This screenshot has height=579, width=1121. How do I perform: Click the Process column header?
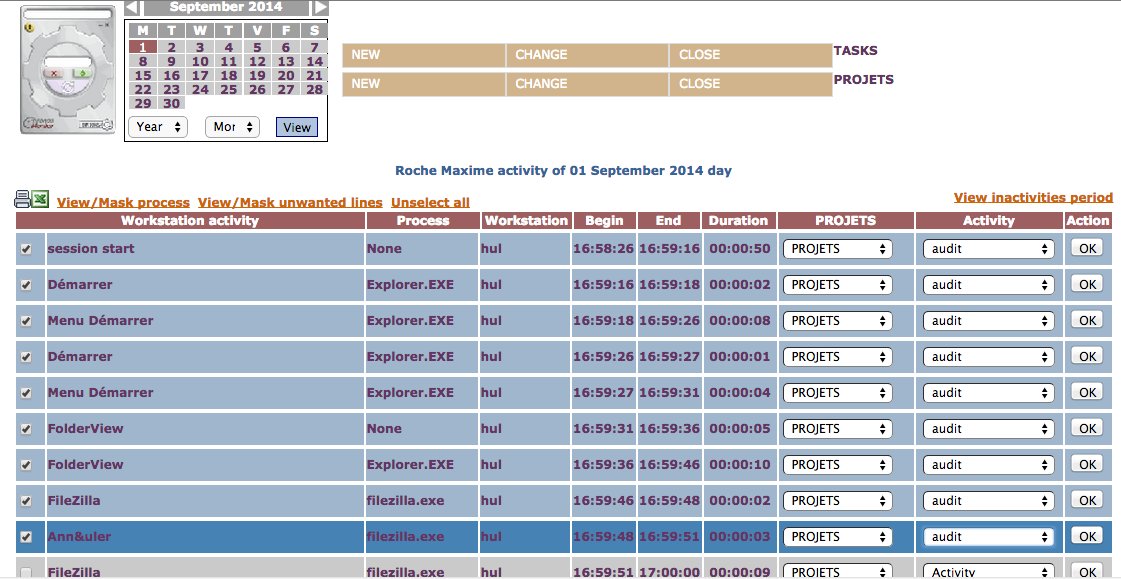click(x=423, y=221)
